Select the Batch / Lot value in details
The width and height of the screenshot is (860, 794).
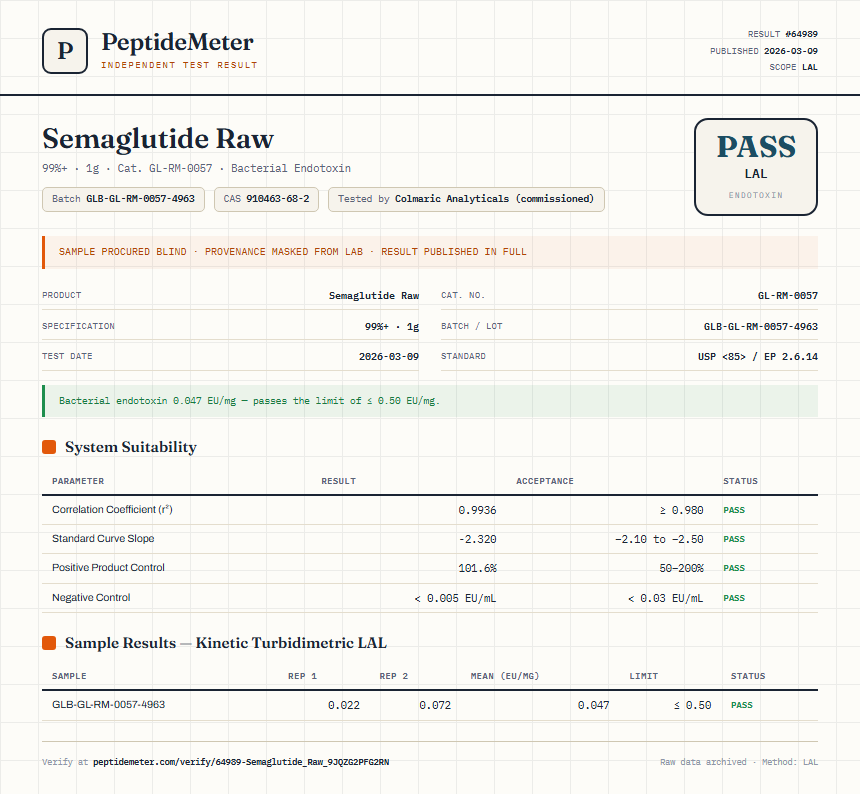[x=761, y=326]
